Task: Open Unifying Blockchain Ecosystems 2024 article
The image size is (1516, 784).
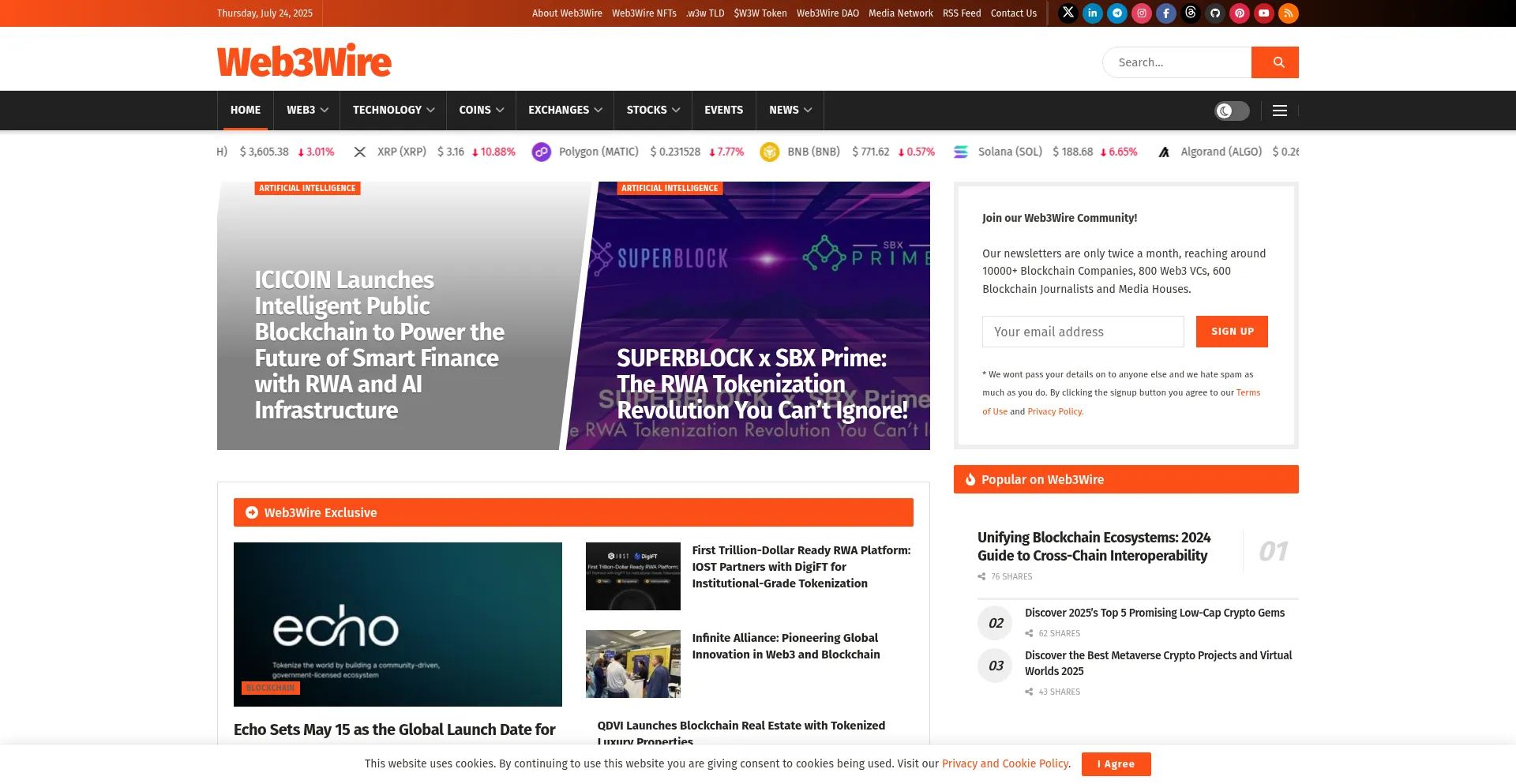Action: (x=1094, y=546)
